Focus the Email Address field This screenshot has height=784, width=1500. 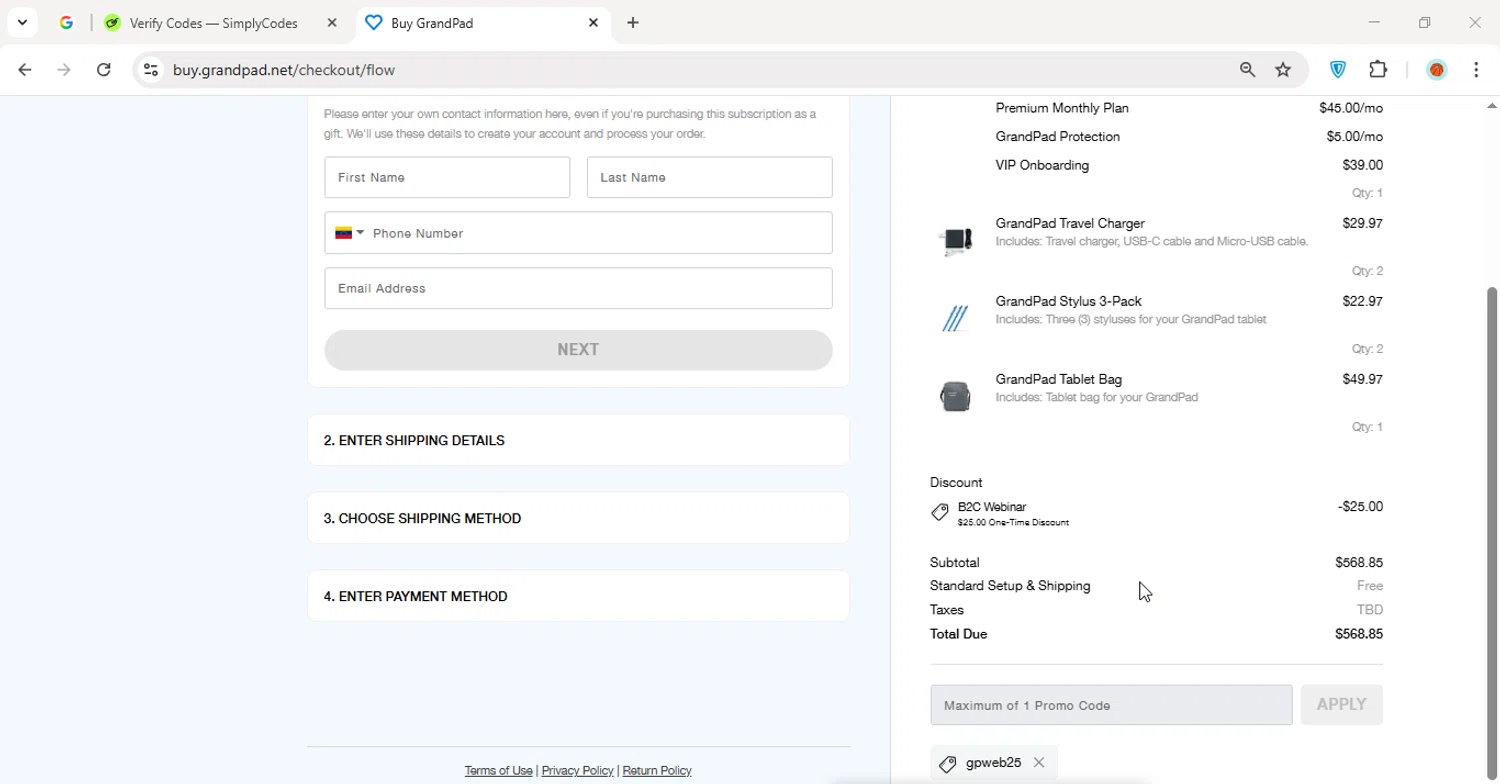coord(578,288)
